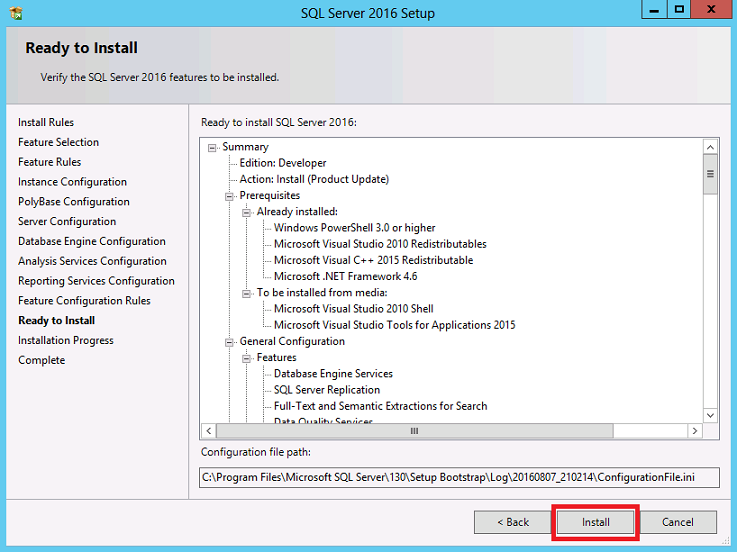Image resolution: width=737 pixels, height=552 pixels.
Task: Click the vertical scrollbar down arrow
Action: click(710, 416)
